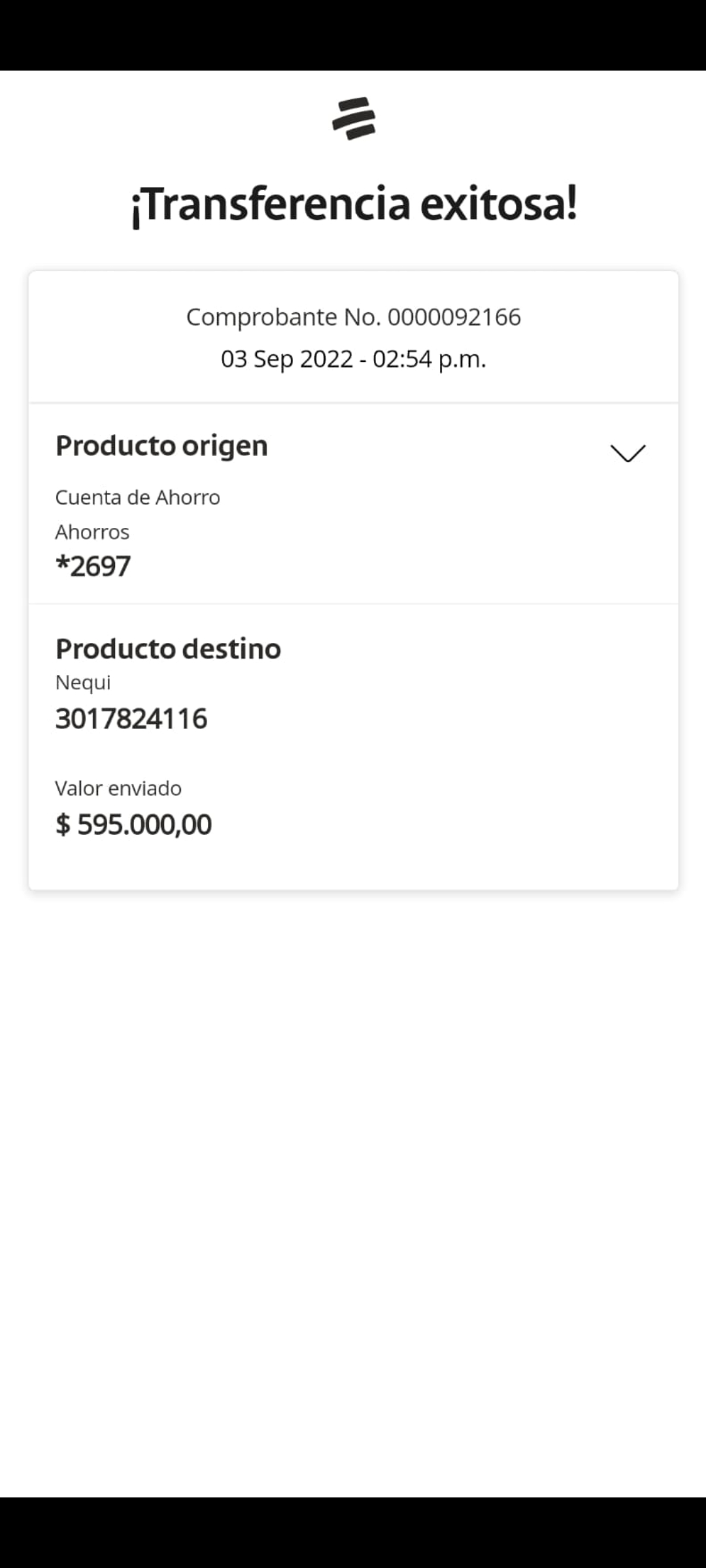
Task: Select the "Comprobante No." label text
Action: pos(283,318)
